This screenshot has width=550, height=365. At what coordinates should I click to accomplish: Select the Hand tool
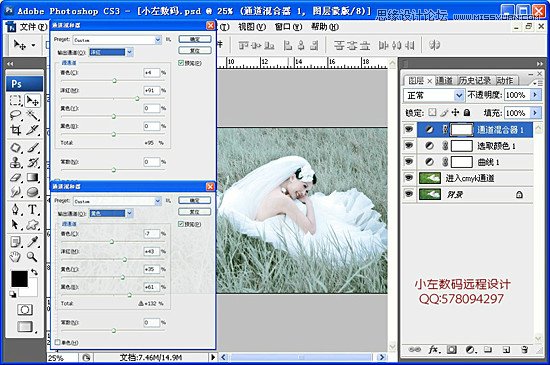15,257
